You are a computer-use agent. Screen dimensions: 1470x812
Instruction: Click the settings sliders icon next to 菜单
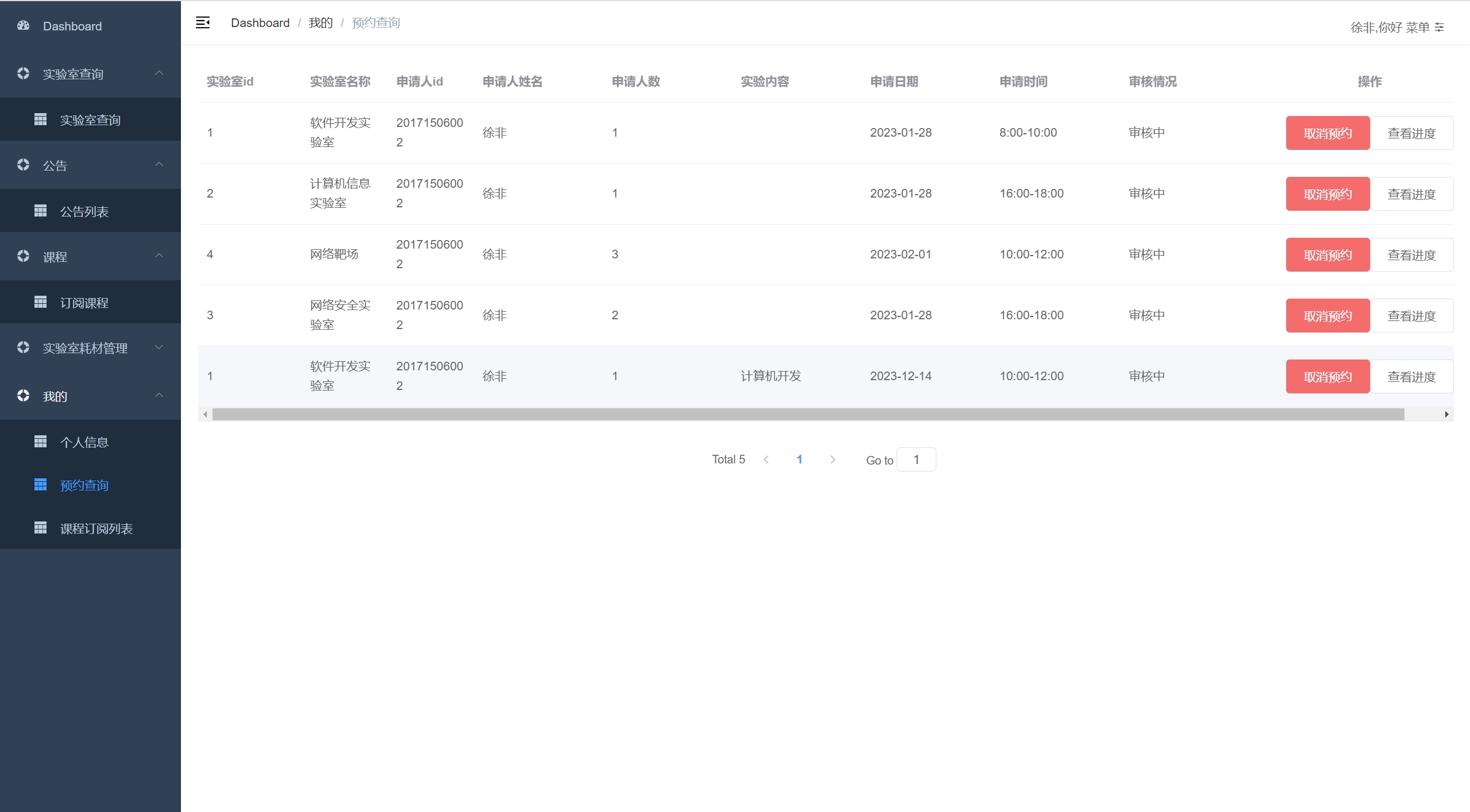(1439, 27)
